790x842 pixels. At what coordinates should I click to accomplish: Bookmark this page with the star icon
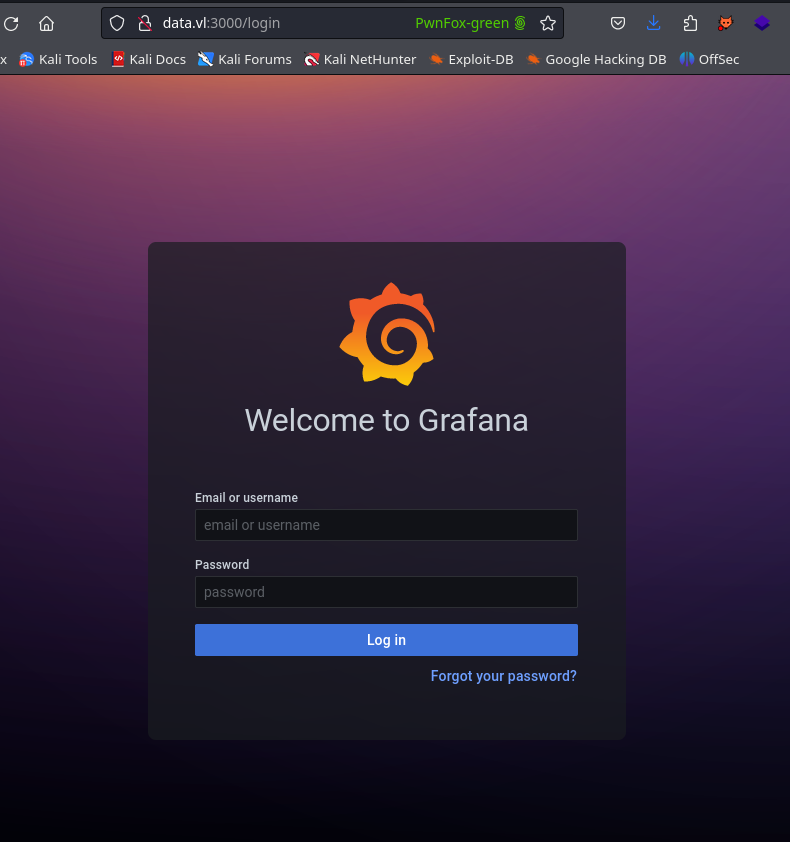[548, 23]
